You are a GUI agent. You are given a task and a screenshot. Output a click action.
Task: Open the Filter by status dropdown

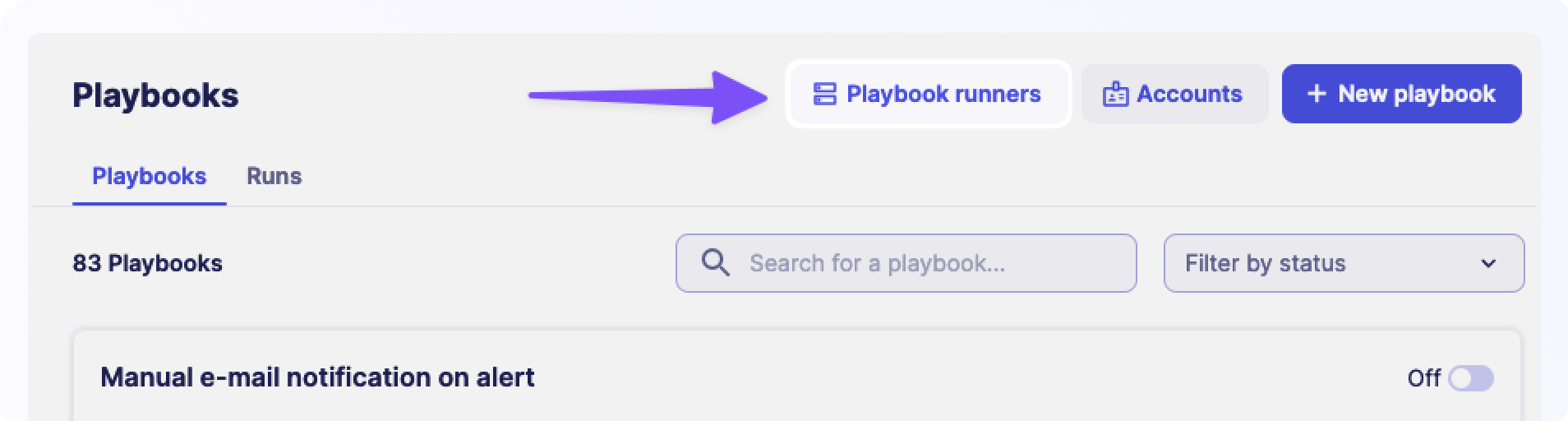tap(1343, 263)
